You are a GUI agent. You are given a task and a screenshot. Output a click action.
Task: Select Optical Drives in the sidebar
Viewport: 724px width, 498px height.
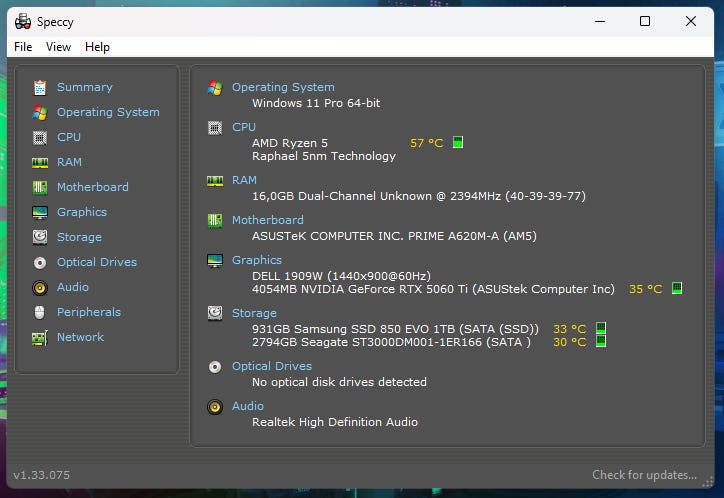(x=97, y=262)
